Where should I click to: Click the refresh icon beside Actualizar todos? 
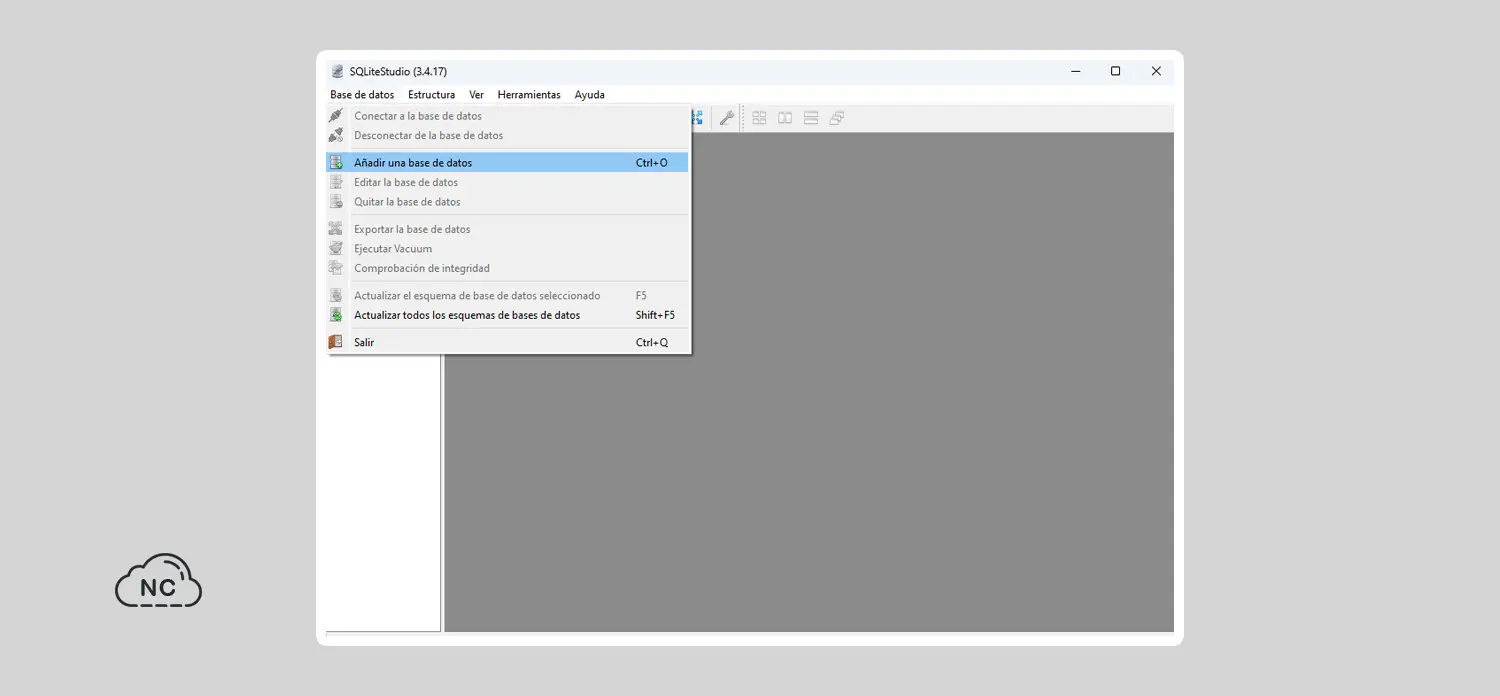click(336, 315)
